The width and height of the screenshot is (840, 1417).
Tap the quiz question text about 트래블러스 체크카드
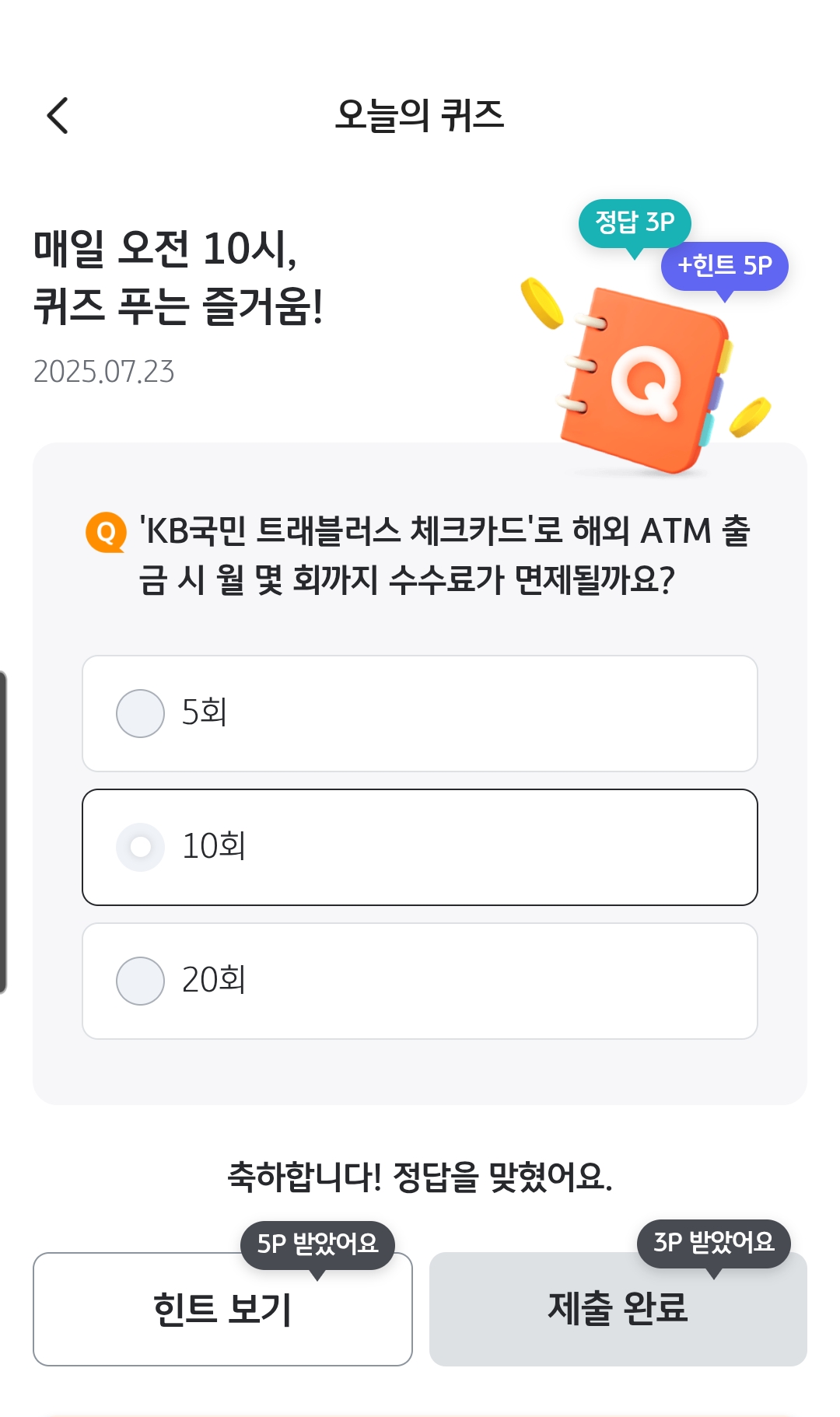click(444, 555)
